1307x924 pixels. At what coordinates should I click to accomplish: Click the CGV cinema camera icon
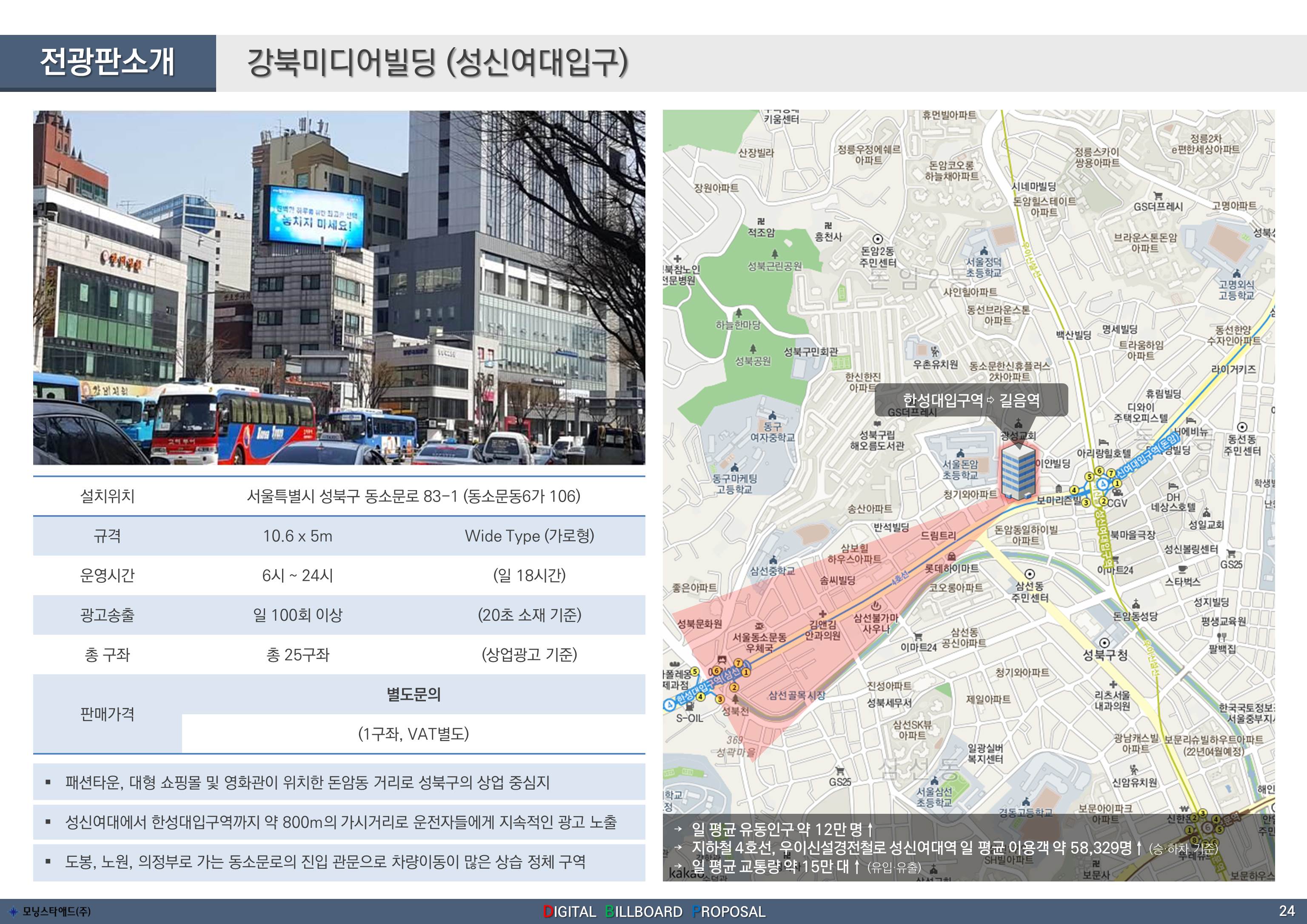point(1118,493)
